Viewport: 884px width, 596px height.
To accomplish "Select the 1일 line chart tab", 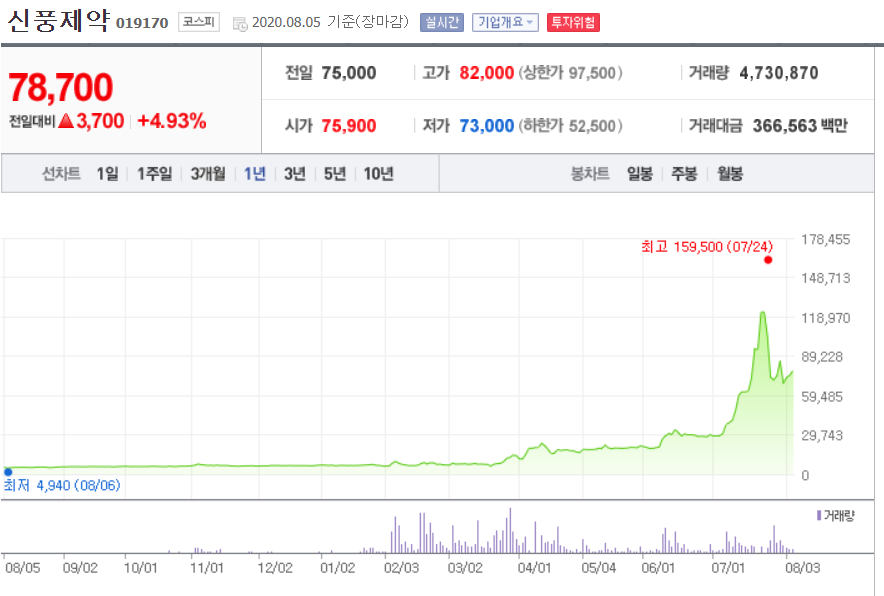I will [x=107, y=174].
